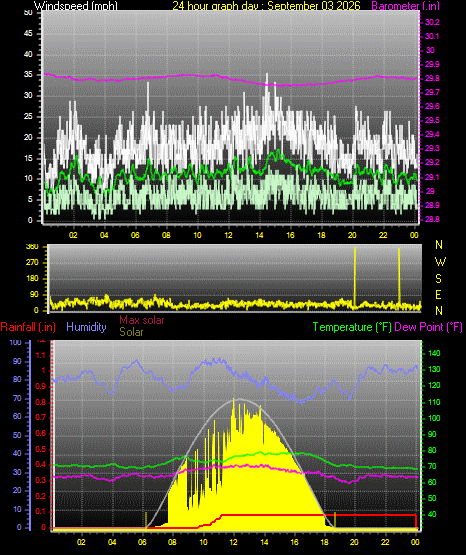The image size is (466, 555).
Task: Click the Dew Point (°F) legend label
Action: pos(428,327)
